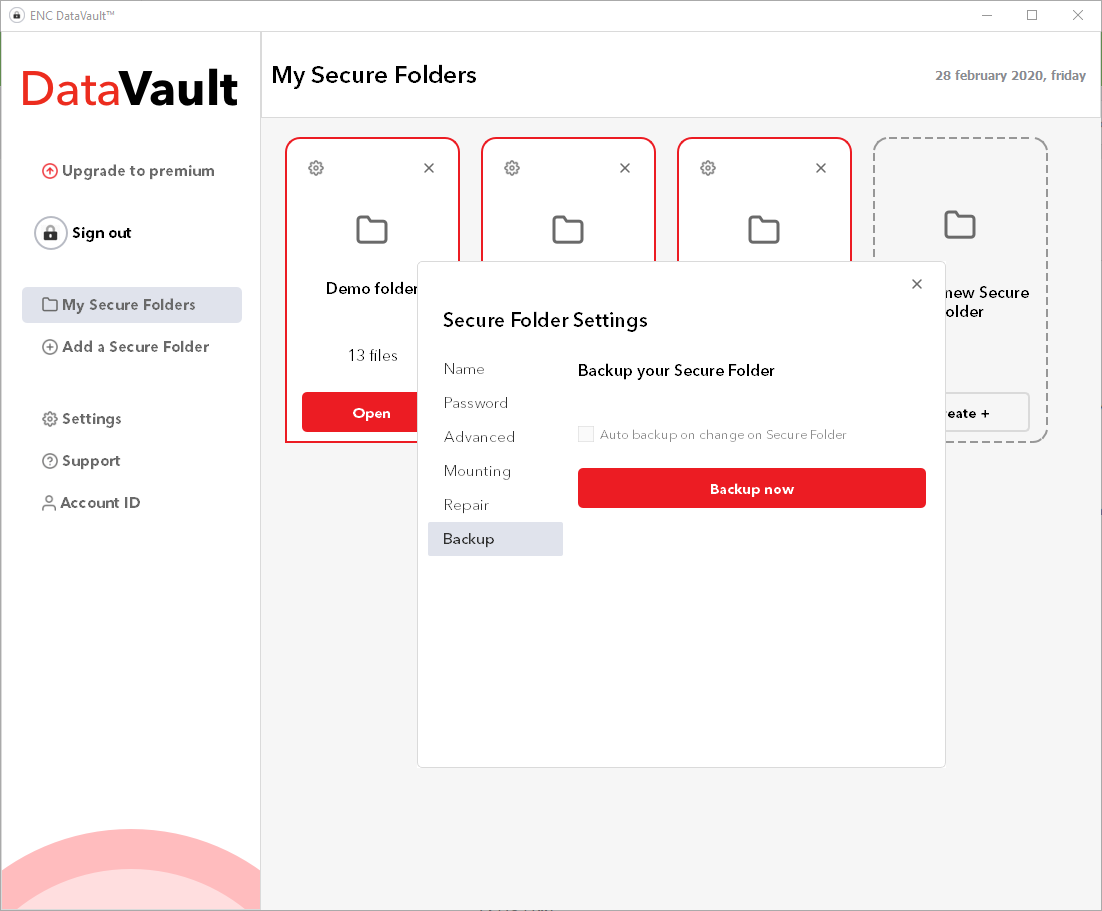Click Sign out label in the sidebar
Image resolution: width=1102 pixels, height=911 pixels.
(101, 233)
